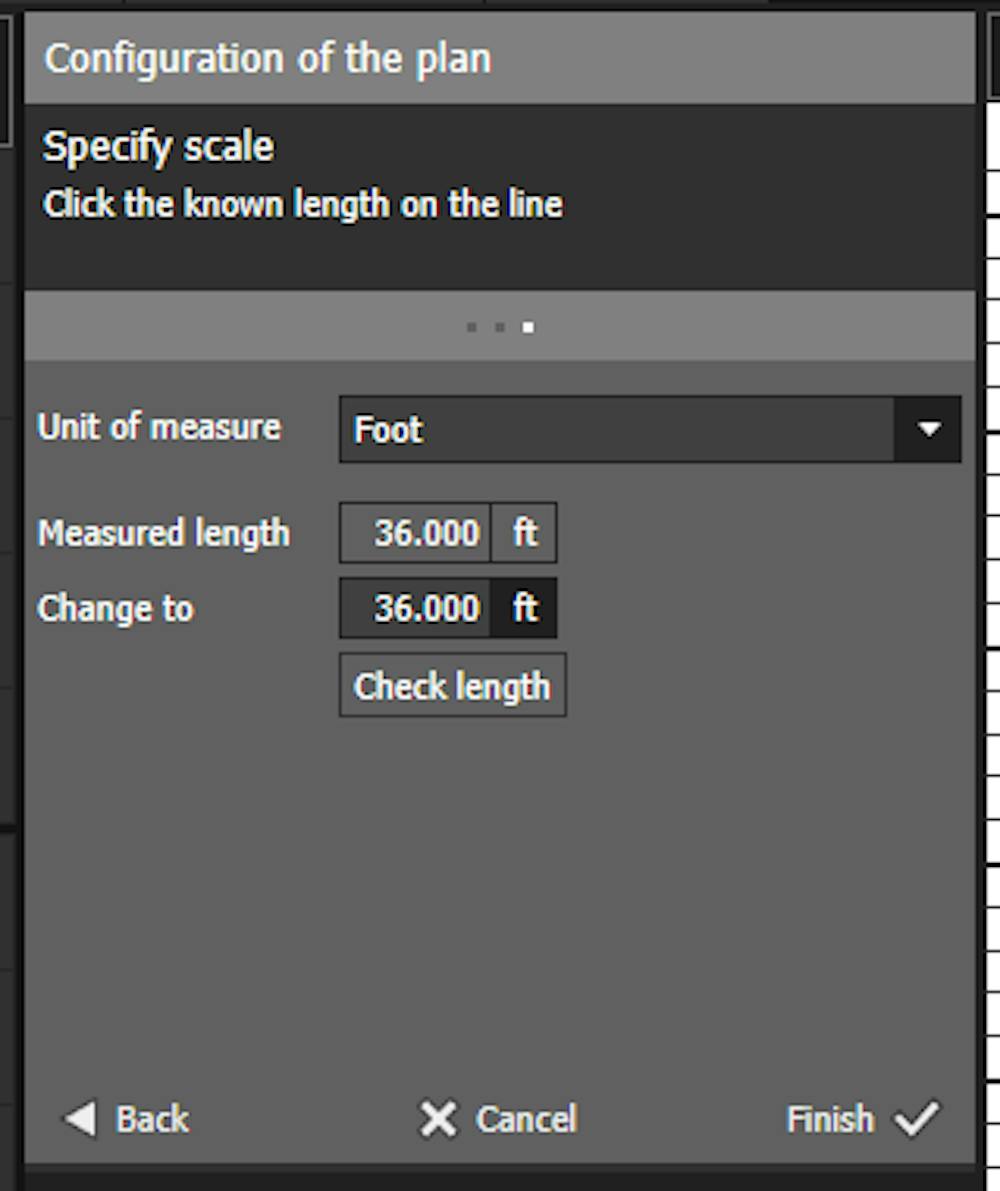
Task: Click the Specify scale heading
Action: [158, 147]
